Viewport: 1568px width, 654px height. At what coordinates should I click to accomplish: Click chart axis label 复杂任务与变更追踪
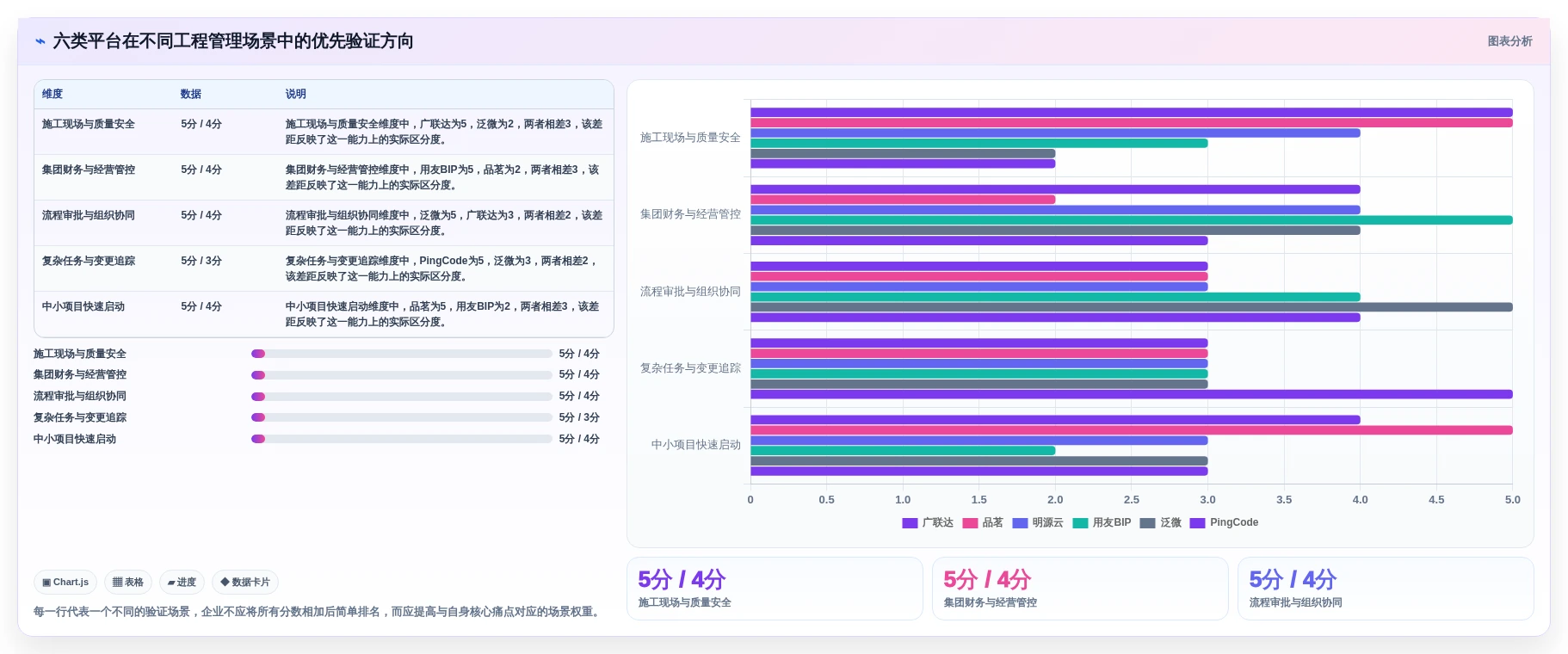690,368
